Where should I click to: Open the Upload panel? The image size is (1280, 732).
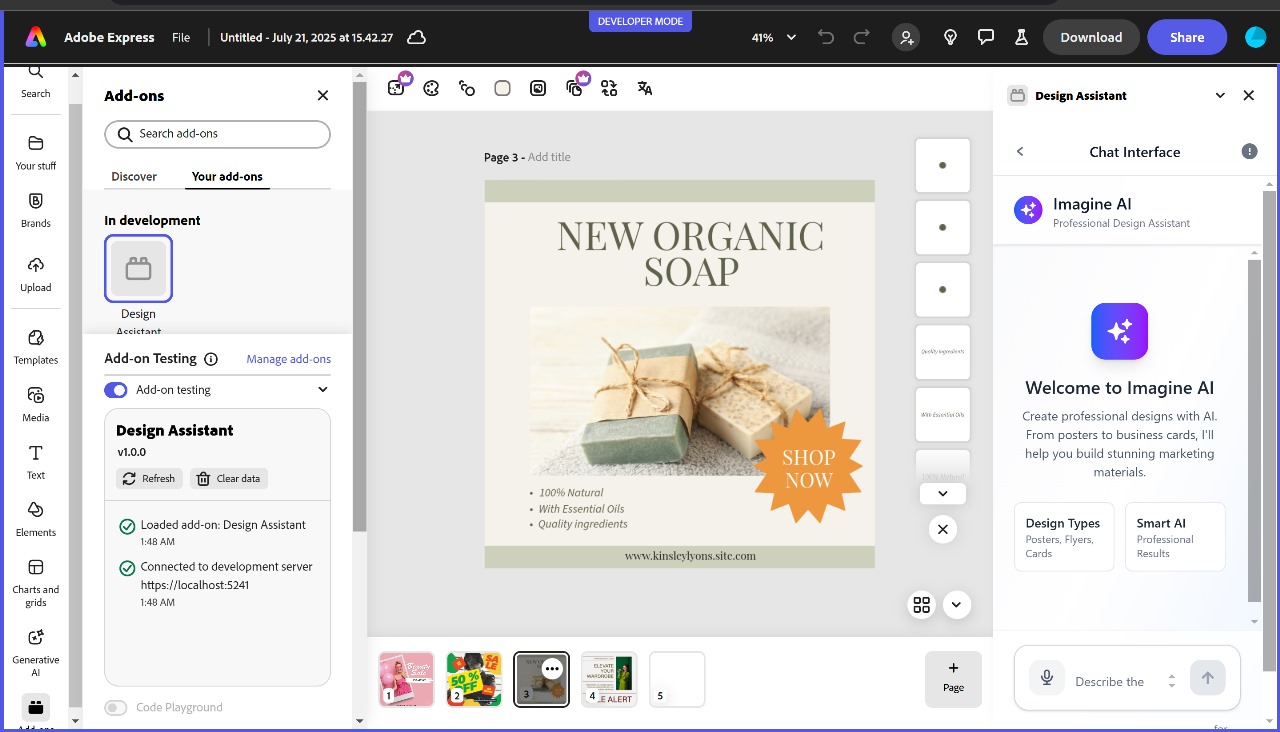[36, 274]
